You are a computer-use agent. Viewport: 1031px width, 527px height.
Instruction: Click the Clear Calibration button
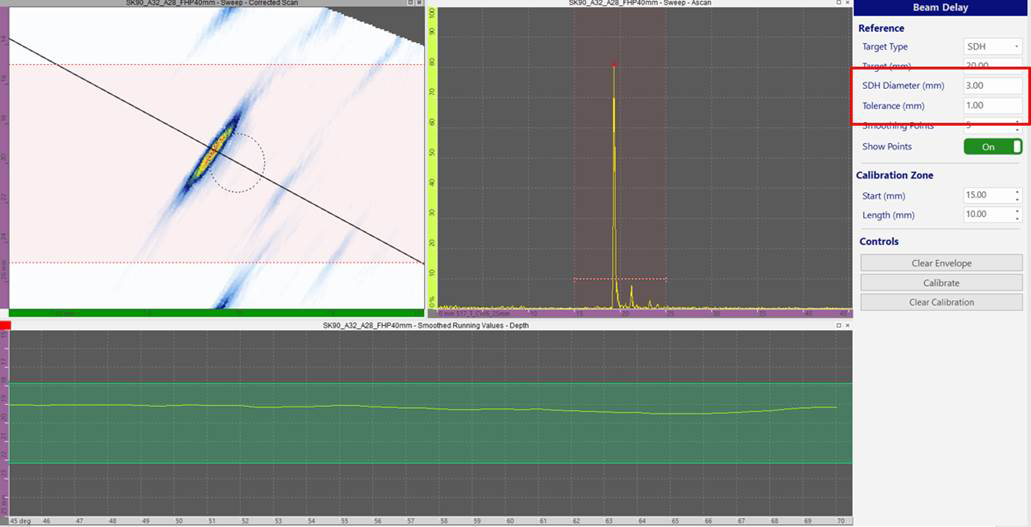[x=941, y=302]
